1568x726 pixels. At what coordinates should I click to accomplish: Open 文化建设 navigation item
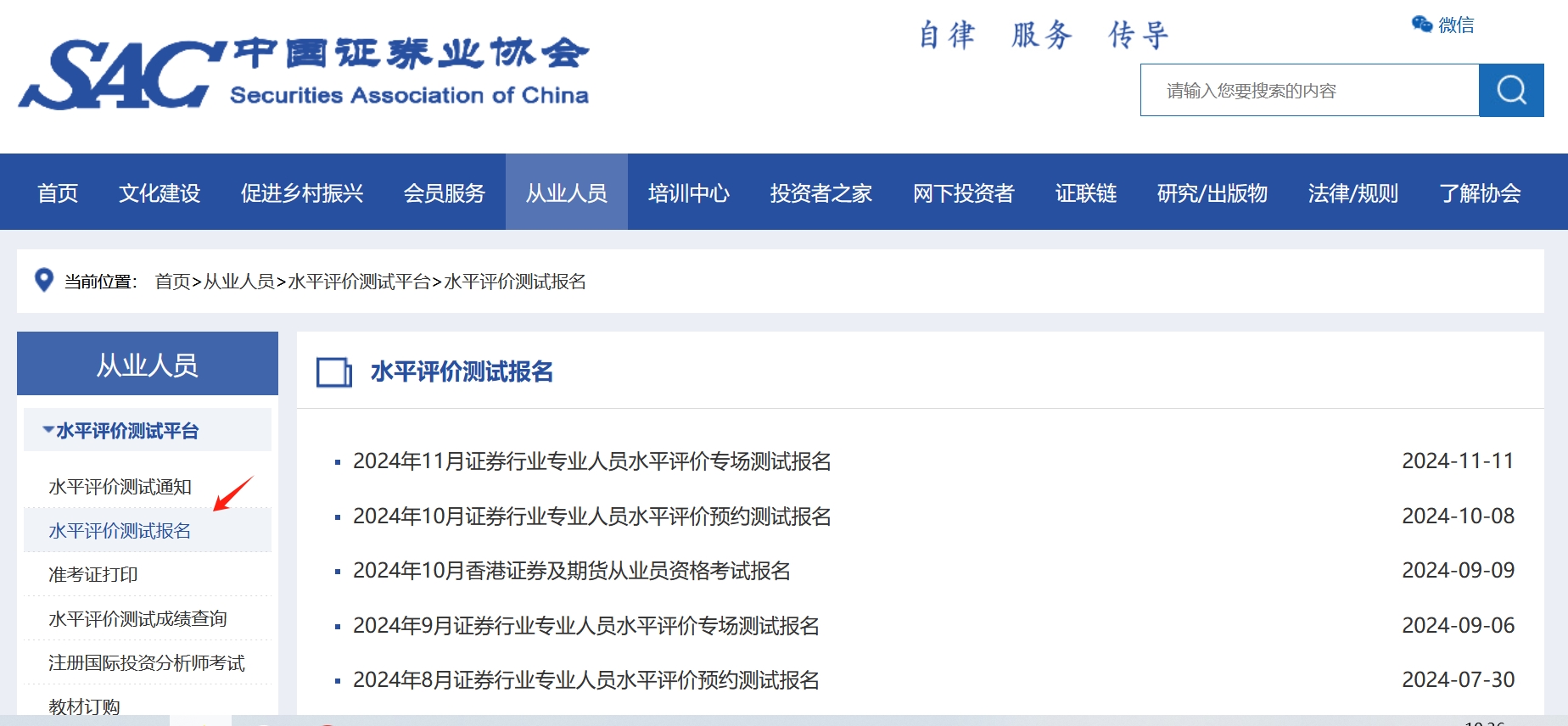[160, 193]
